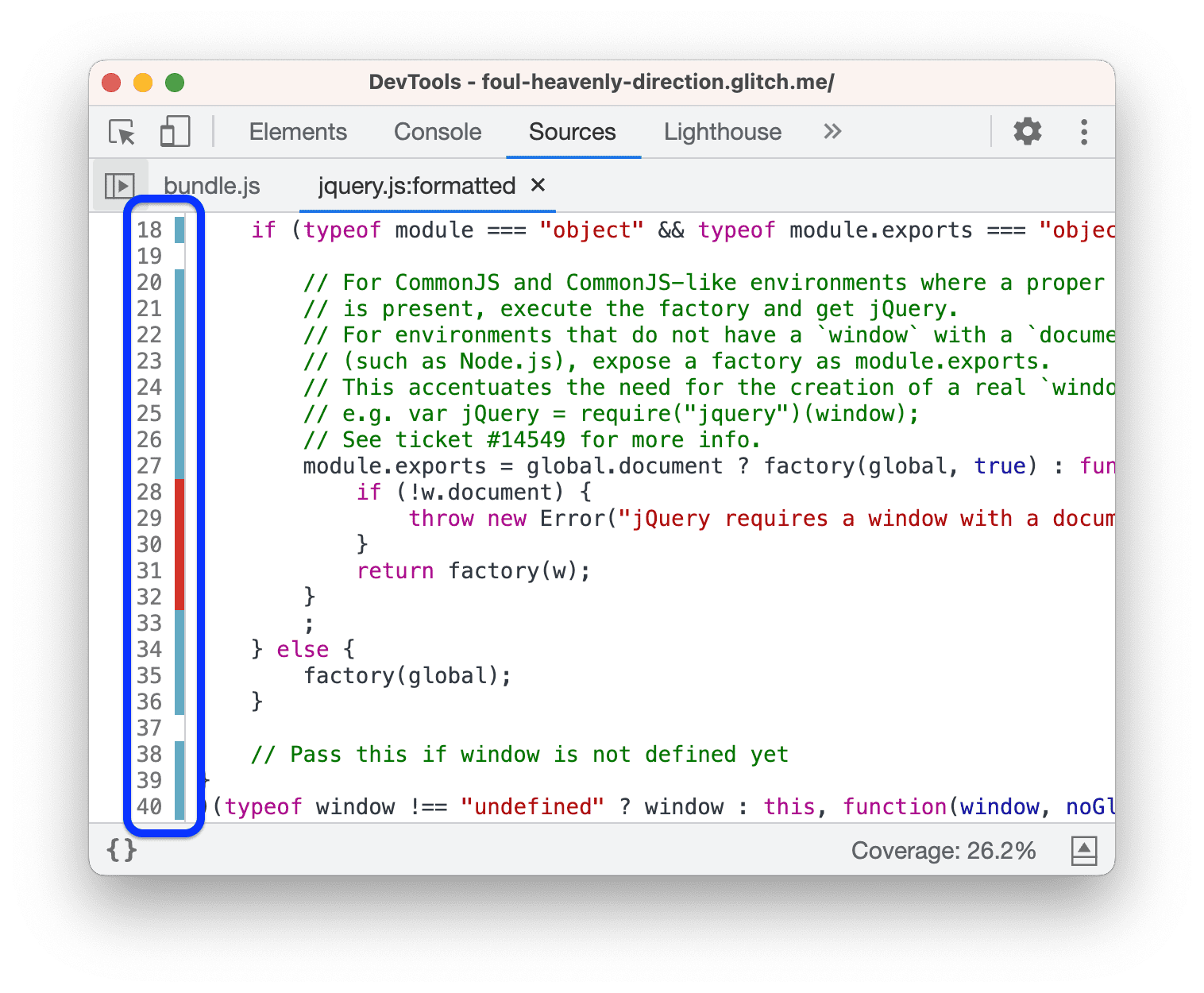Click the pretty print braces icon
The image size is (1204, 993).
(x=122, y=850)
